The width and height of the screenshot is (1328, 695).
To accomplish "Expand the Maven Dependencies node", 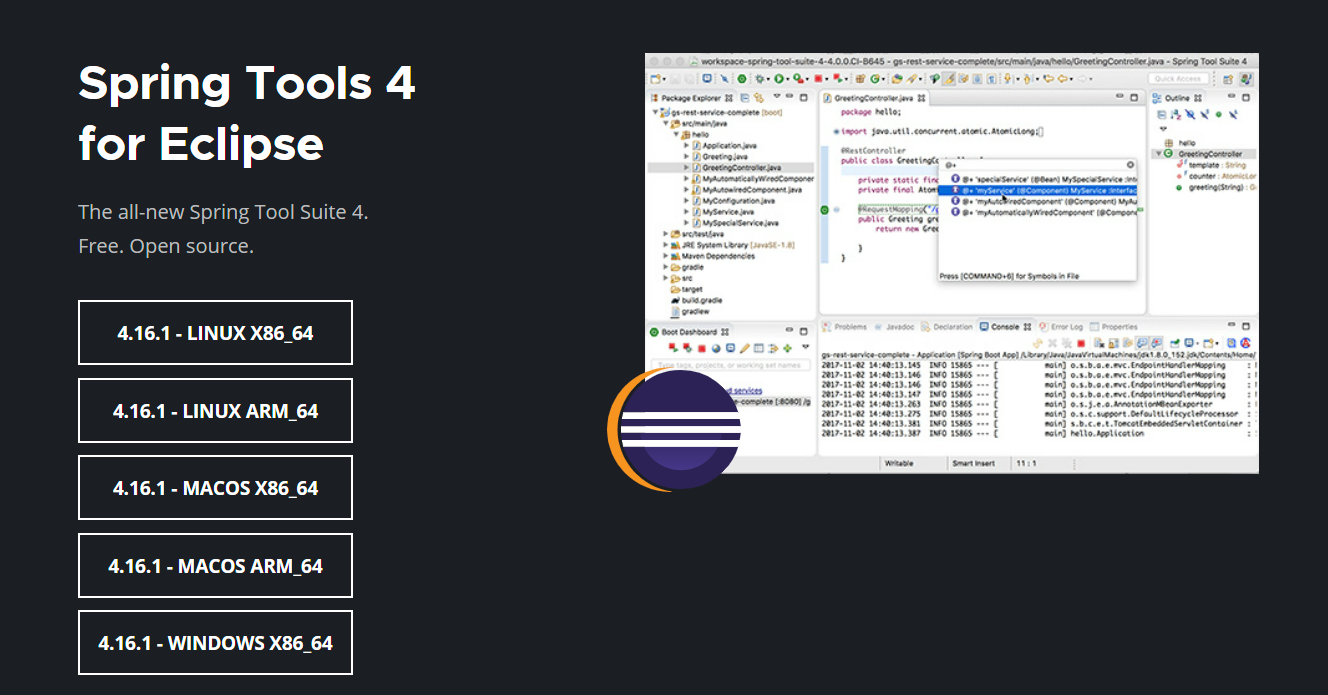I will (666, 256).
